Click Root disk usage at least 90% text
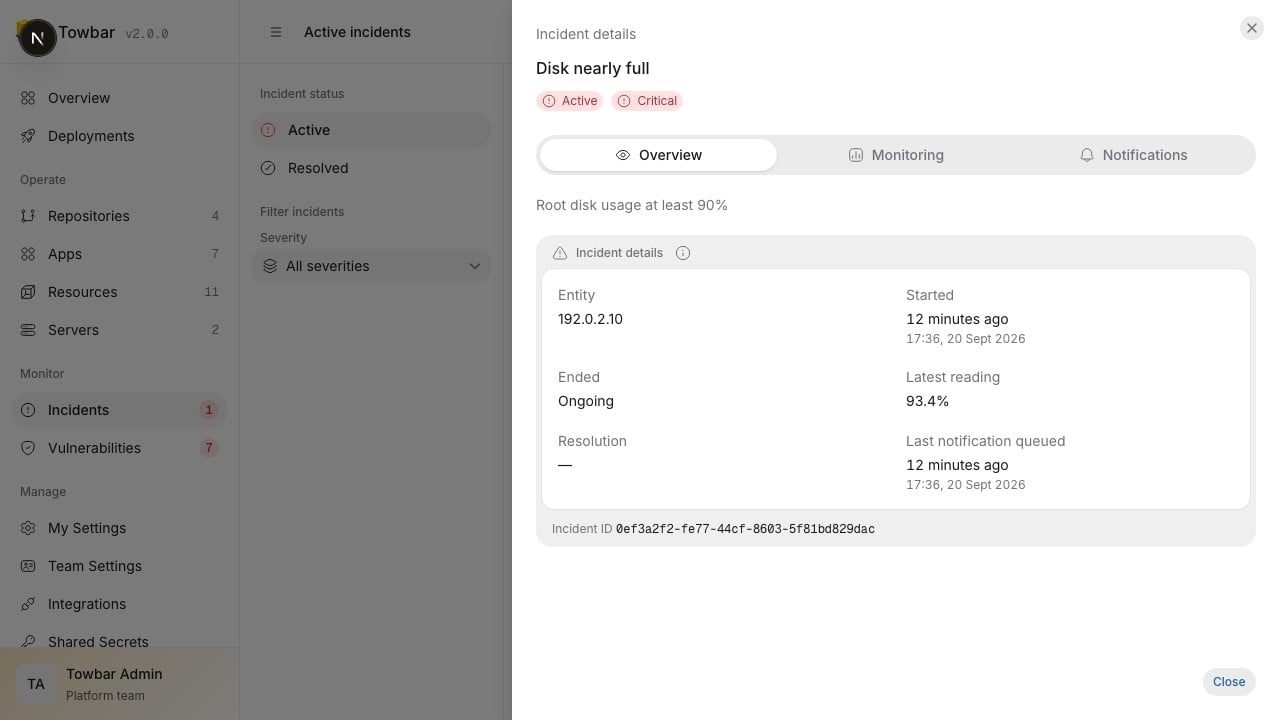Viewport: 1280px width, 720px height. [x=632, y=205]
